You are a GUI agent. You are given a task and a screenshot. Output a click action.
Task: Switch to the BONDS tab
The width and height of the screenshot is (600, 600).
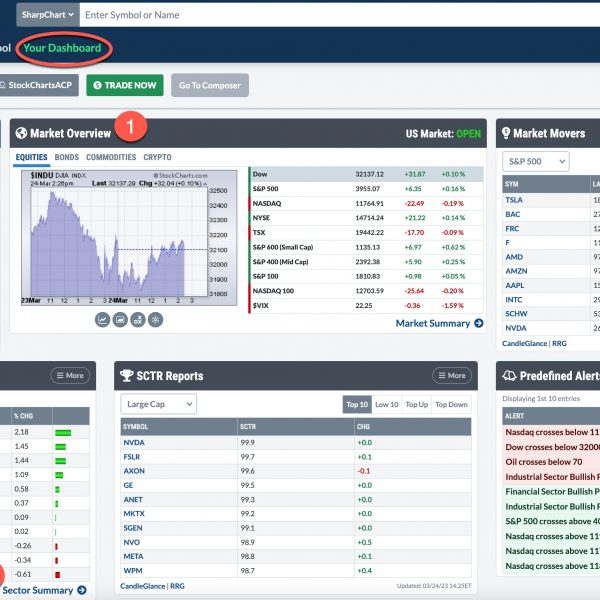click(67, 157)
